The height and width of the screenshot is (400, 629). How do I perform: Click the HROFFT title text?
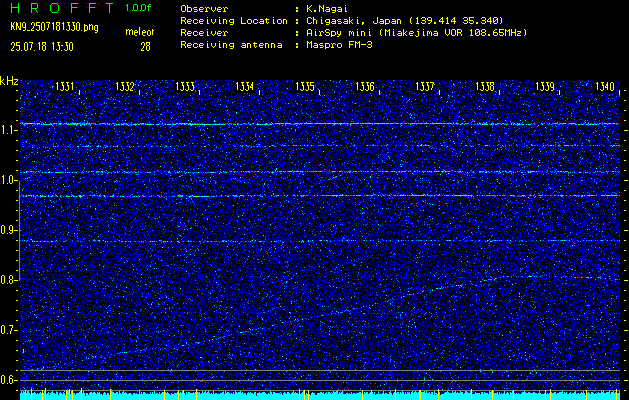(x=64, y=8)
